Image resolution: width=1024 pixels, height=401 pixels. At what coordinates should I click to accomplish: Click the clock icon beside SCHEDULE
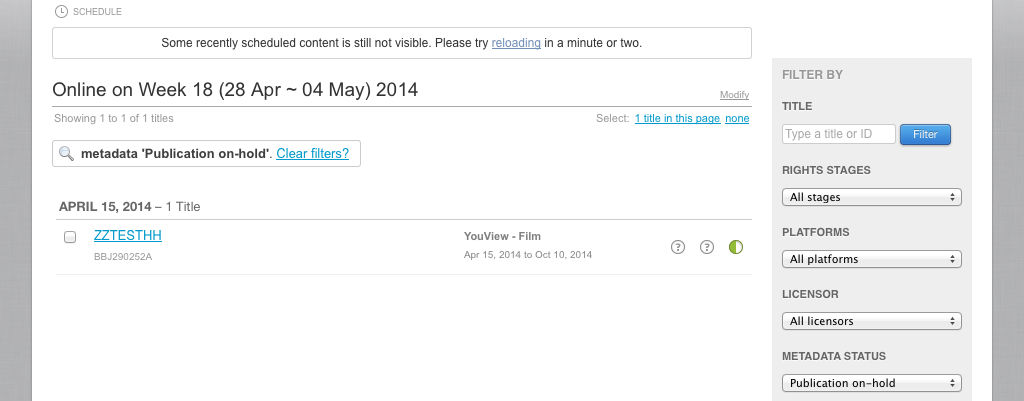[62, 11]
